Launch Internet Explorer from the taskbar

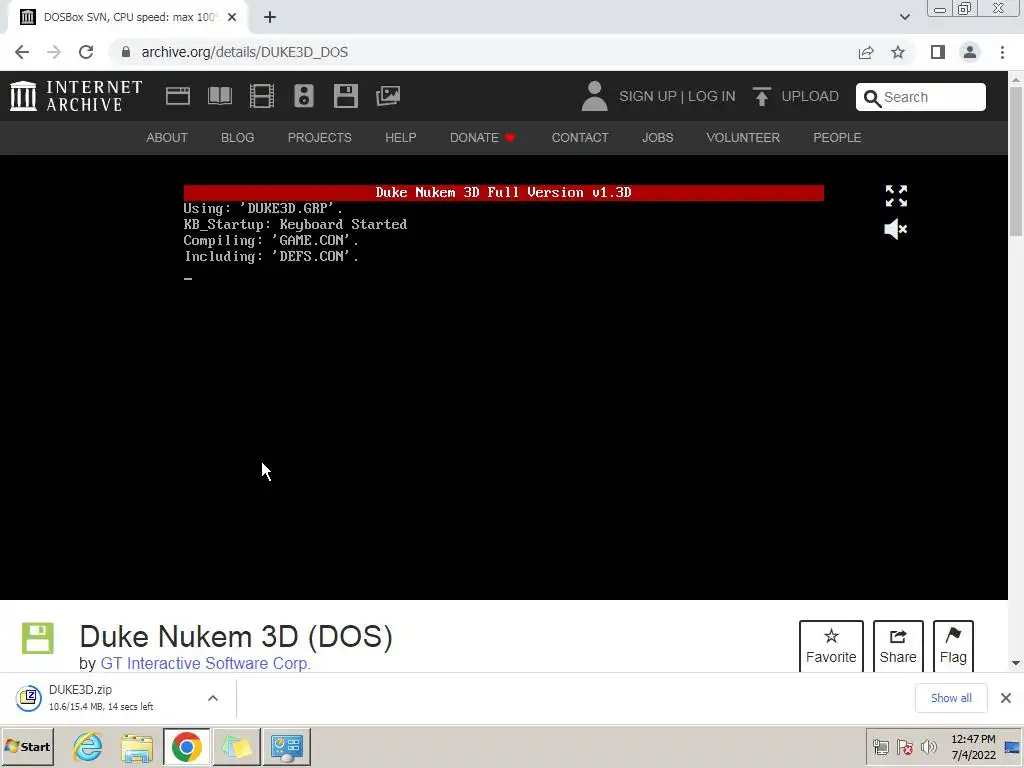88,747
